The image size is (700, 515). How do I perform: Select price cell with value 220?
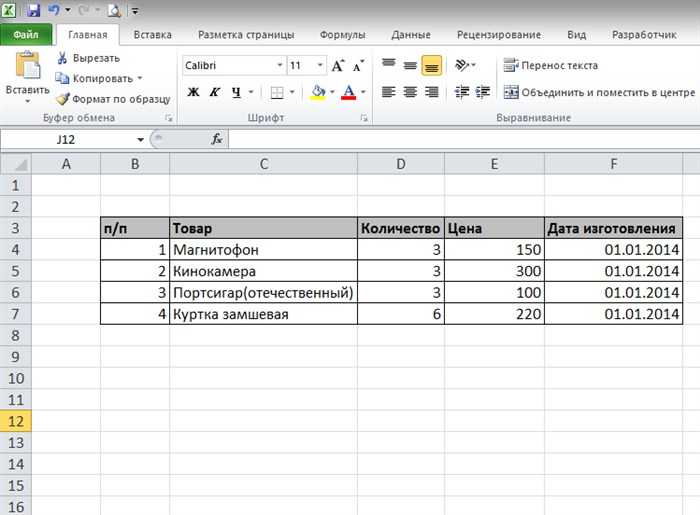pyautogui.click(x=494, y=314)
